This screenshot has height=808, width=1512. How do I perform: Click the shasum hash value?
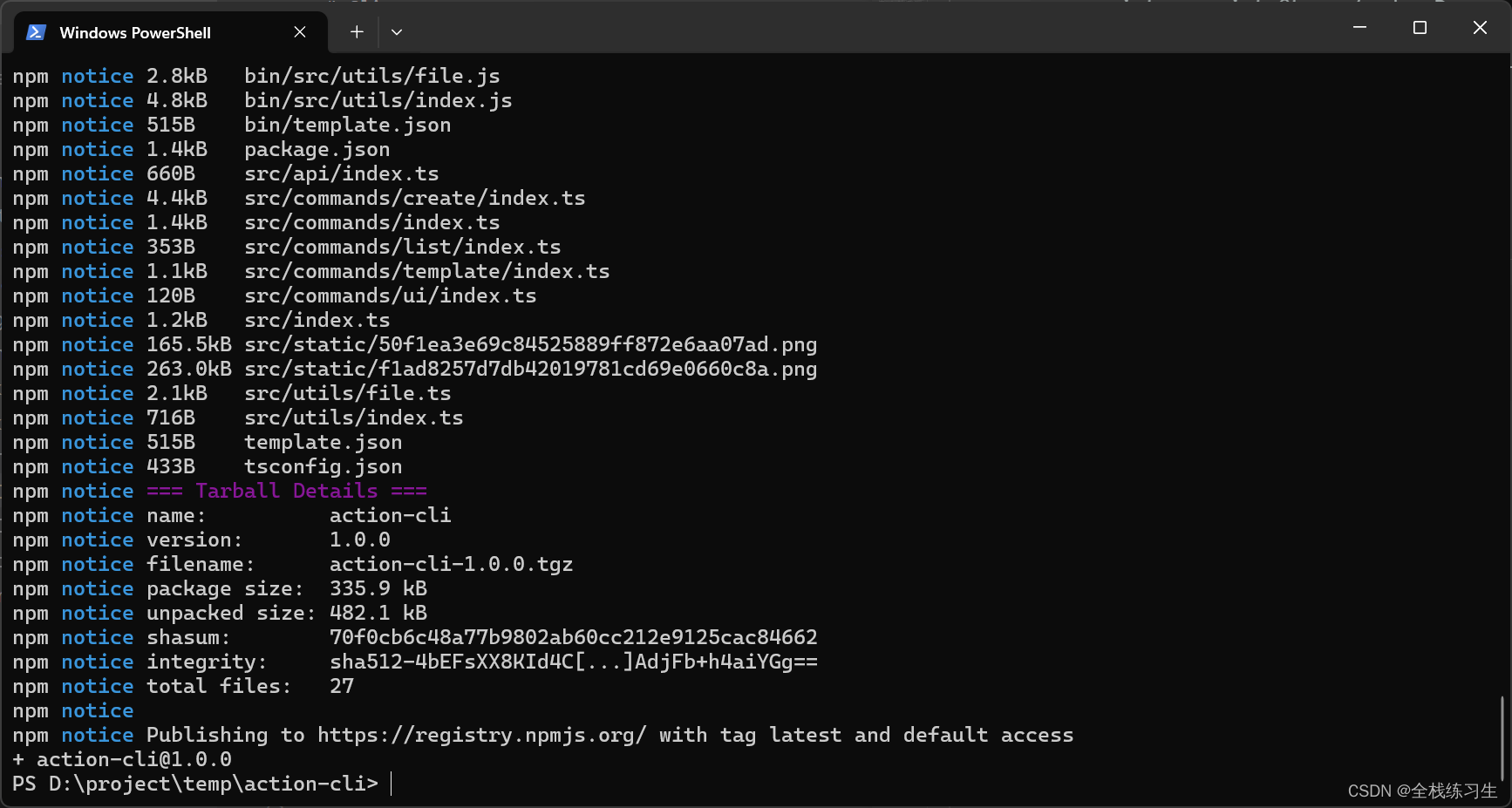pos(573,638)
